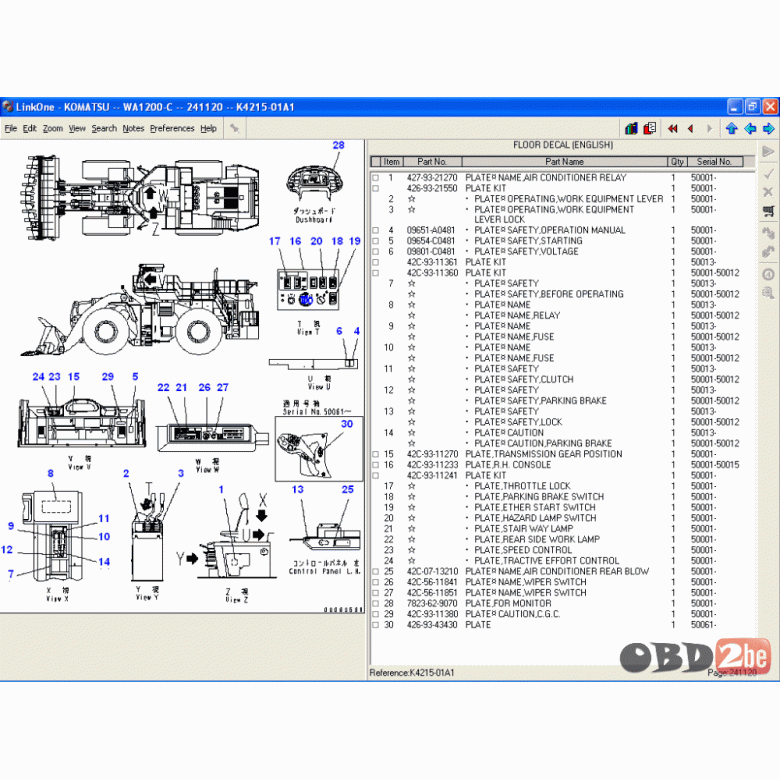This screenshot has height=780, width=780.
Task: Click the FLOOR DECAL (ENGLISH) title
Action: pos(563,145)
